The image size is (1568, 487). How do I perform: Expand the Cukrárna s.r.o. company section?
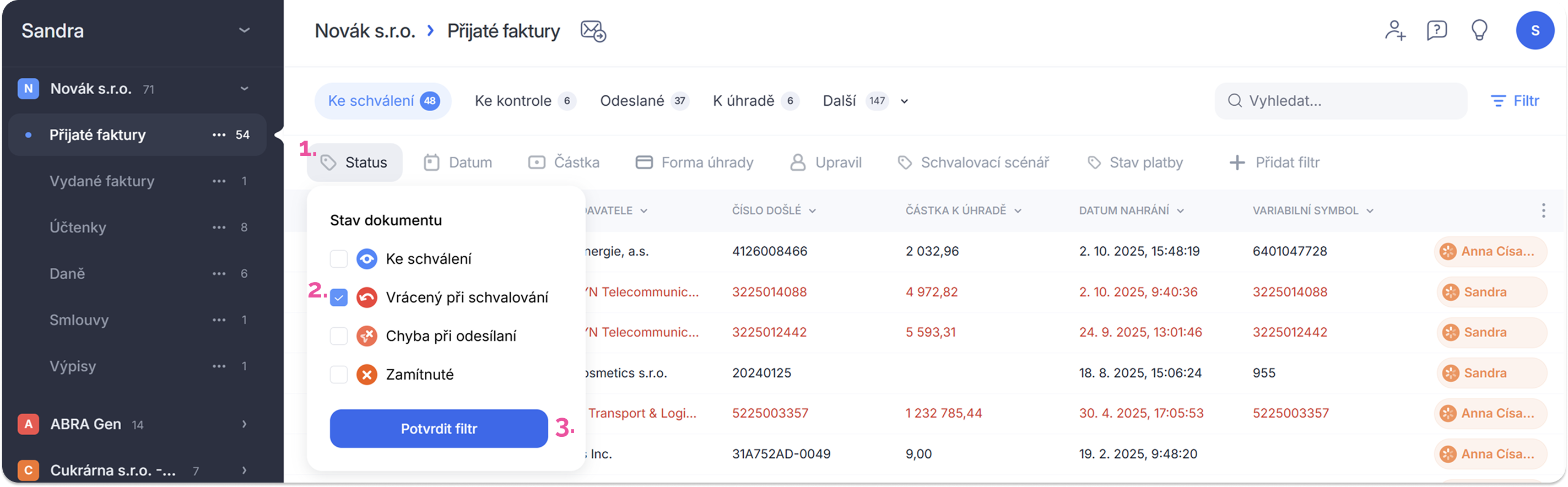point(244,470)
